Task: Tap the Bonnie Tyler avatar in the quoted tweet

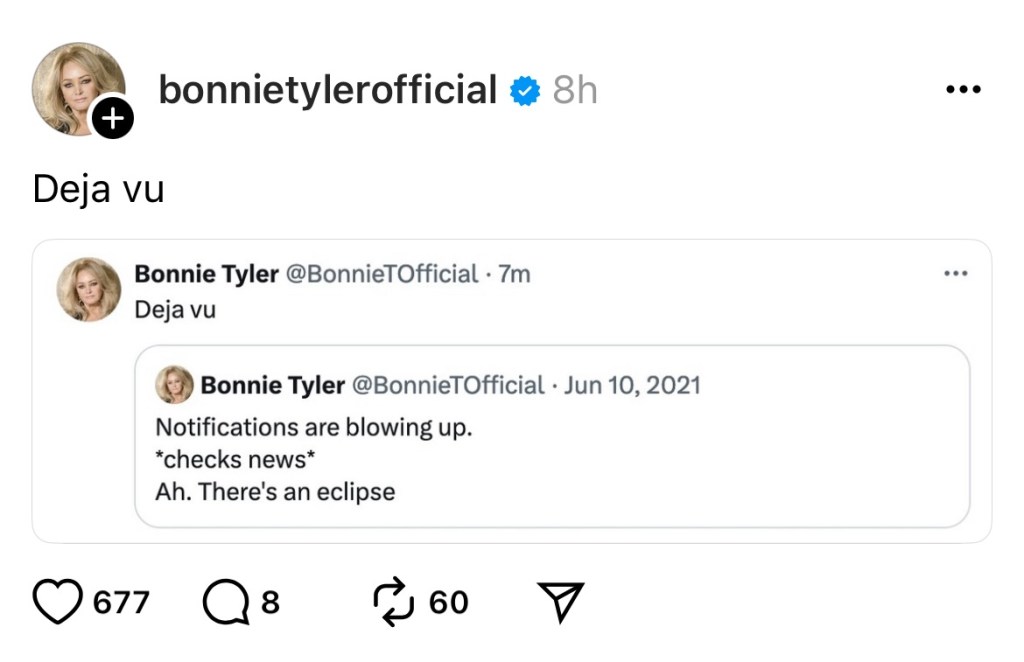Action: (89, 289)
